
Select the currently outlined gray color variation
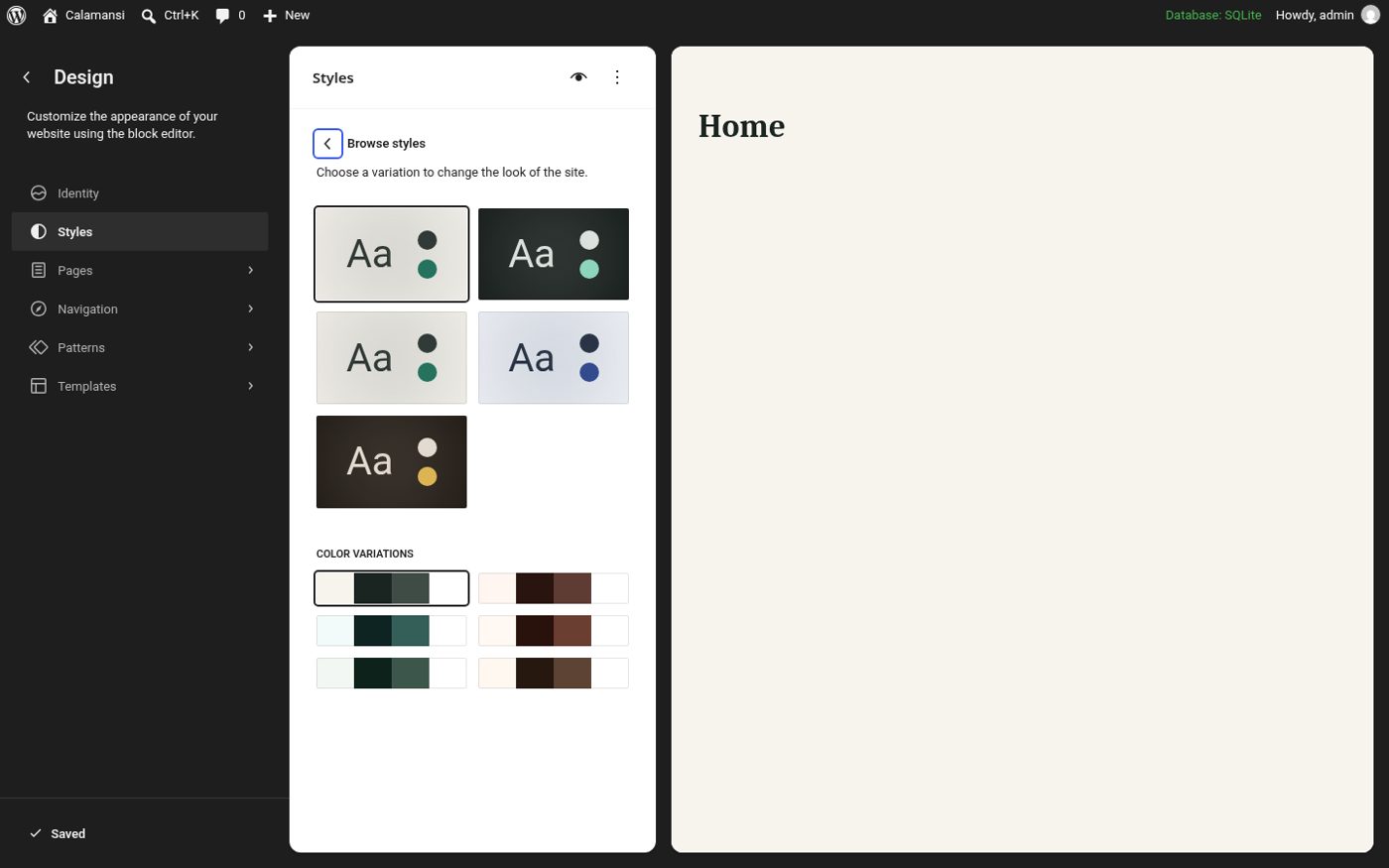tap(392, 588)
